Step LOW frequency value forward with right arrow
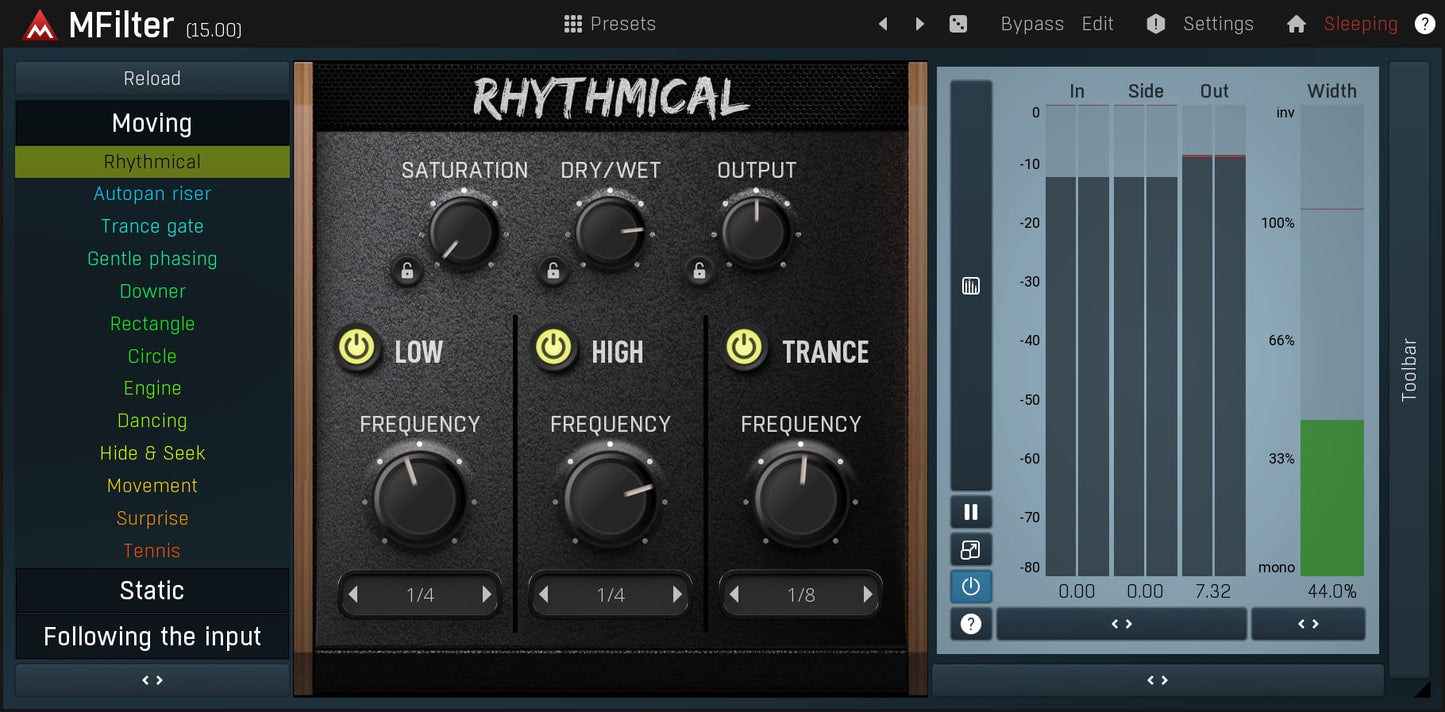This screenshot has width=1445, height=712. [487, 595]
